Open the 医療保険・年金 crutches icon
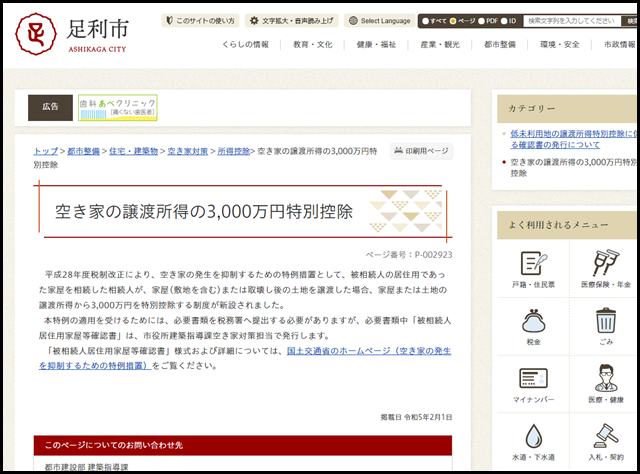 pyautogui.click(x=606, y=263)
